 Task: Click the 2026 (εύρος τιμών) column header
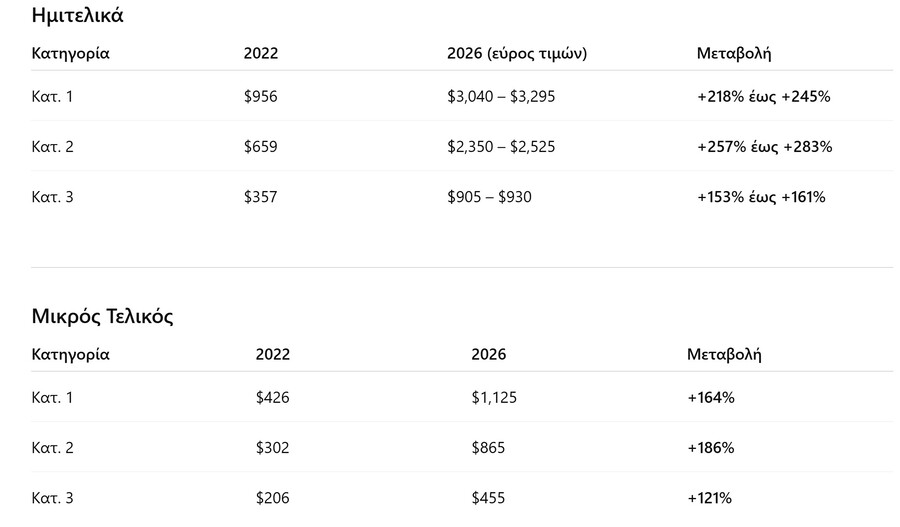coord(516,54)
